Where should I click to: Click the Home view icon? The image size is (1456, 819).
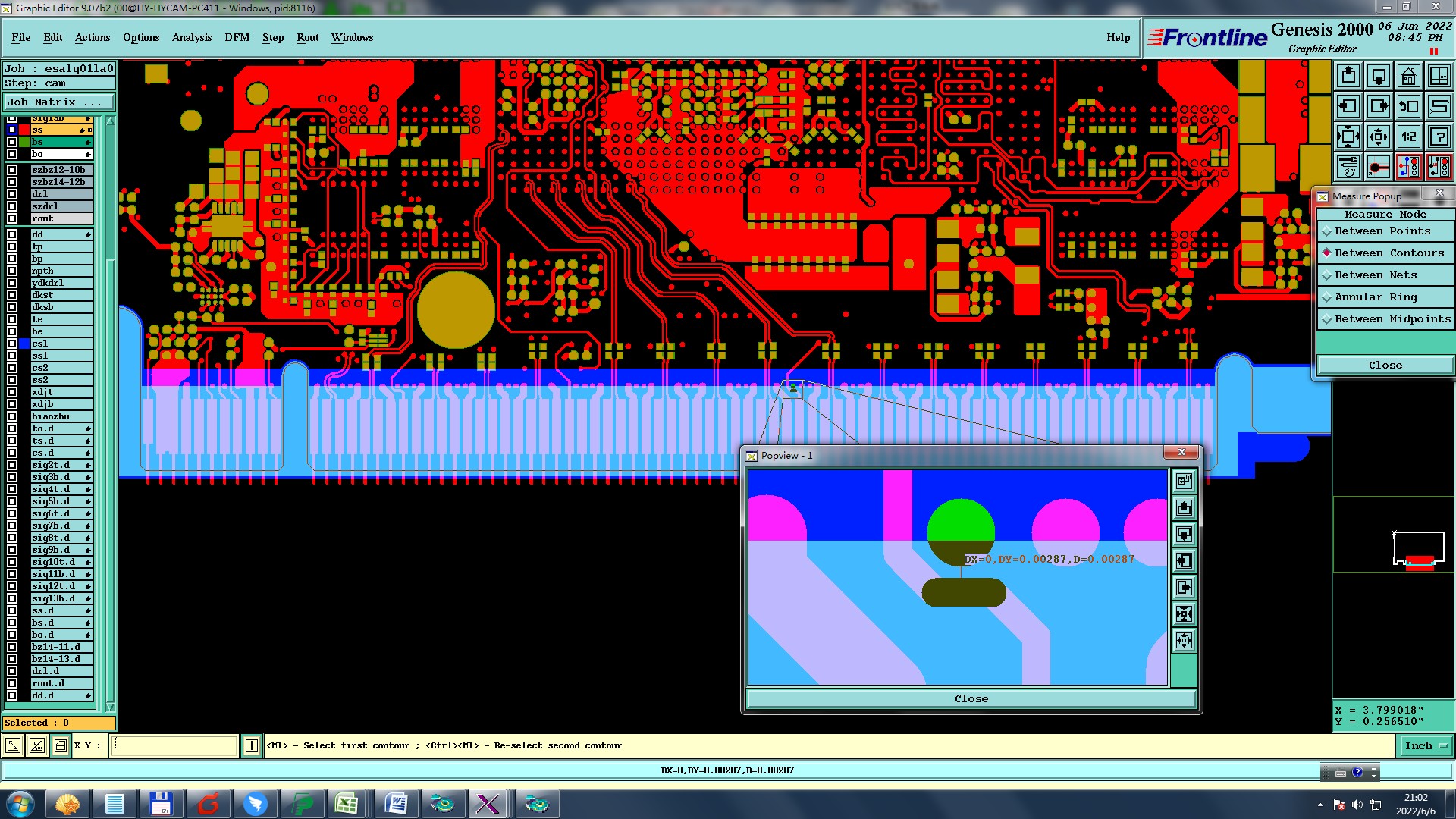point(1408,76)
